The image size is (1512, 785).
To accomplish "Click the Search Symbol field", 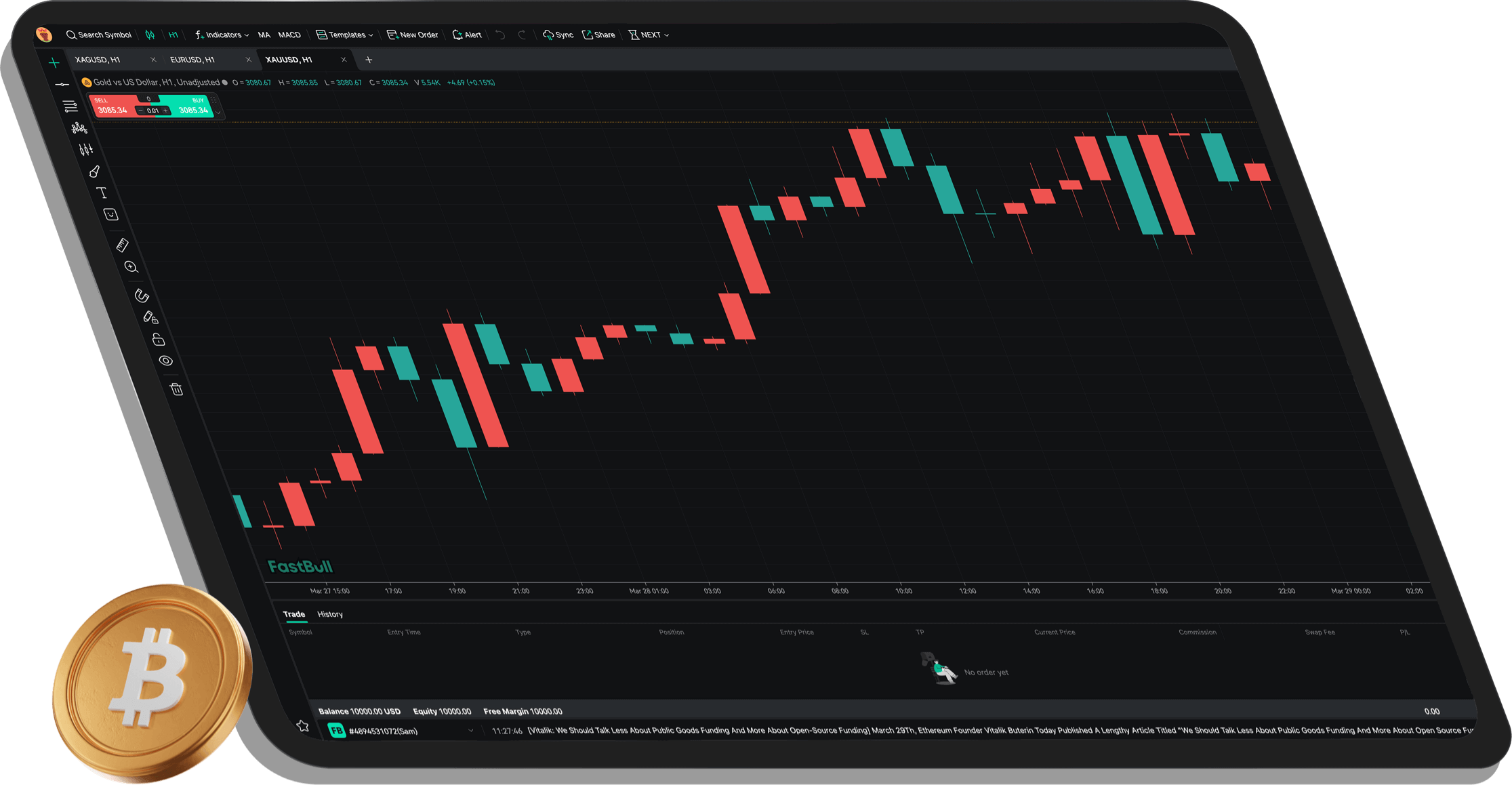I will pos(99,35).
